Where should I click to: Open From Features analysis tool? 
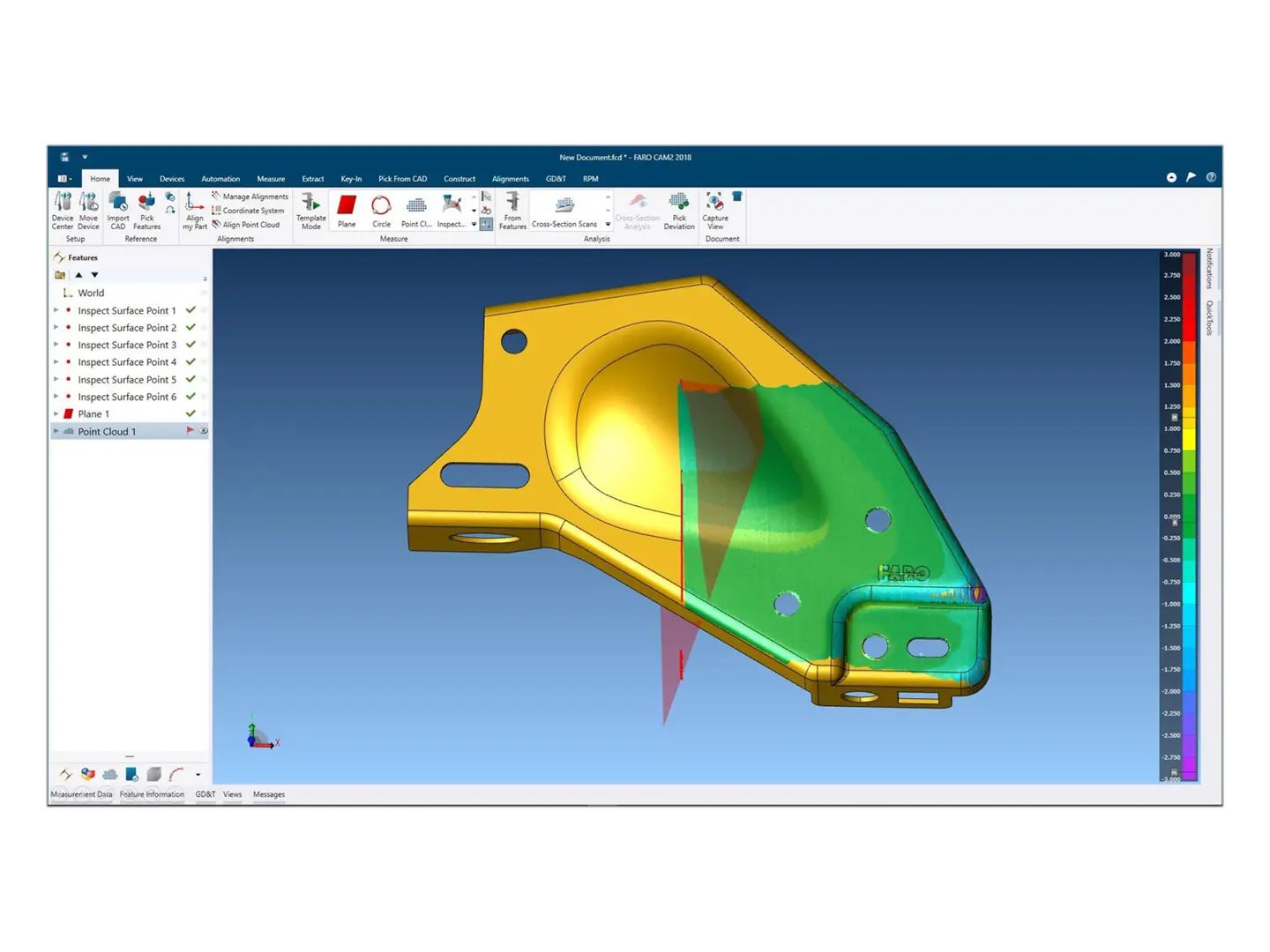click(x=512, y=211)
